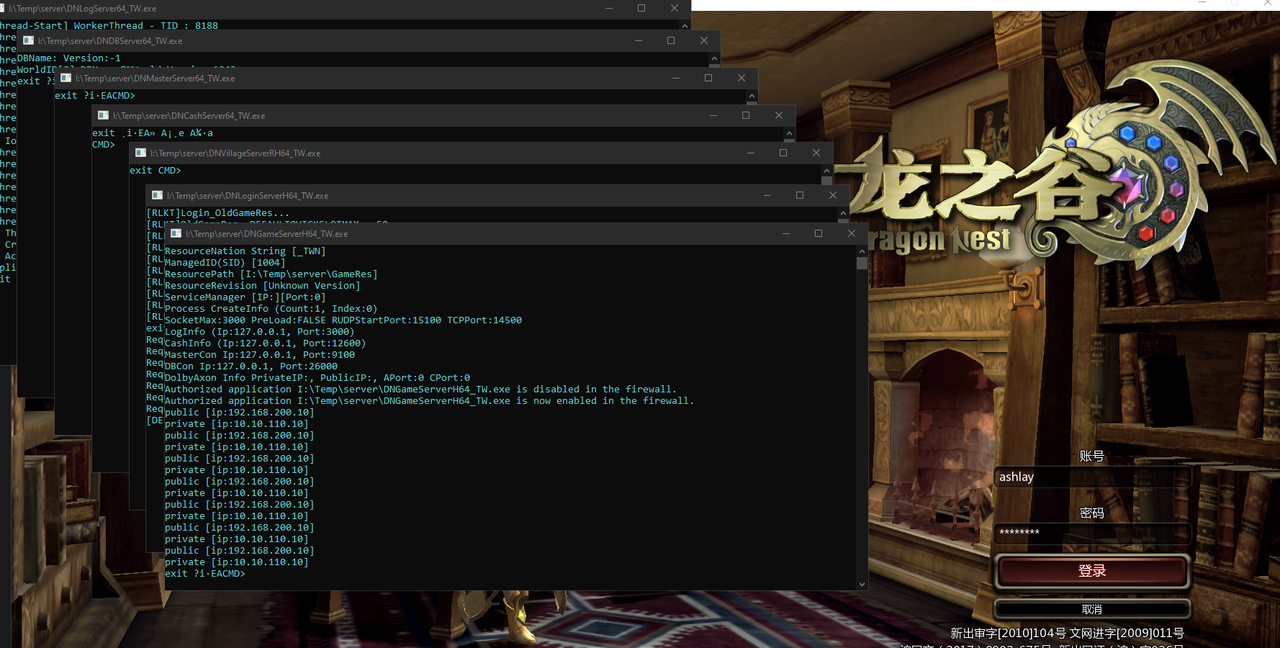Screen dimensions: 1280x648
Task: Click the DNMasterServer64_TW.exe console window icon
Action: coord(65,78)
